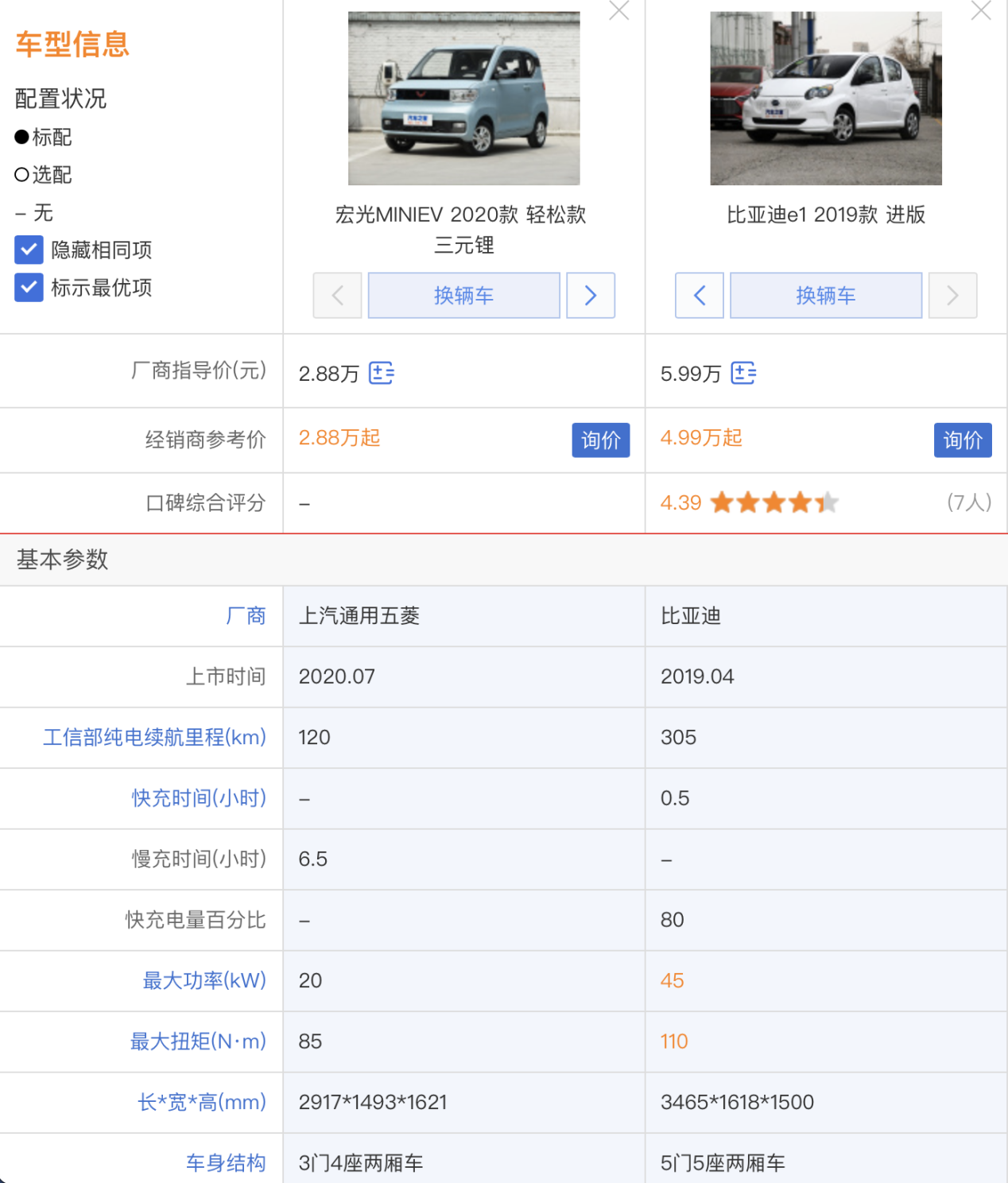Click the 上市时间 row label
Viewport: 1008px width, 1183px height.
pyautogui.click(x=226, y=677)
